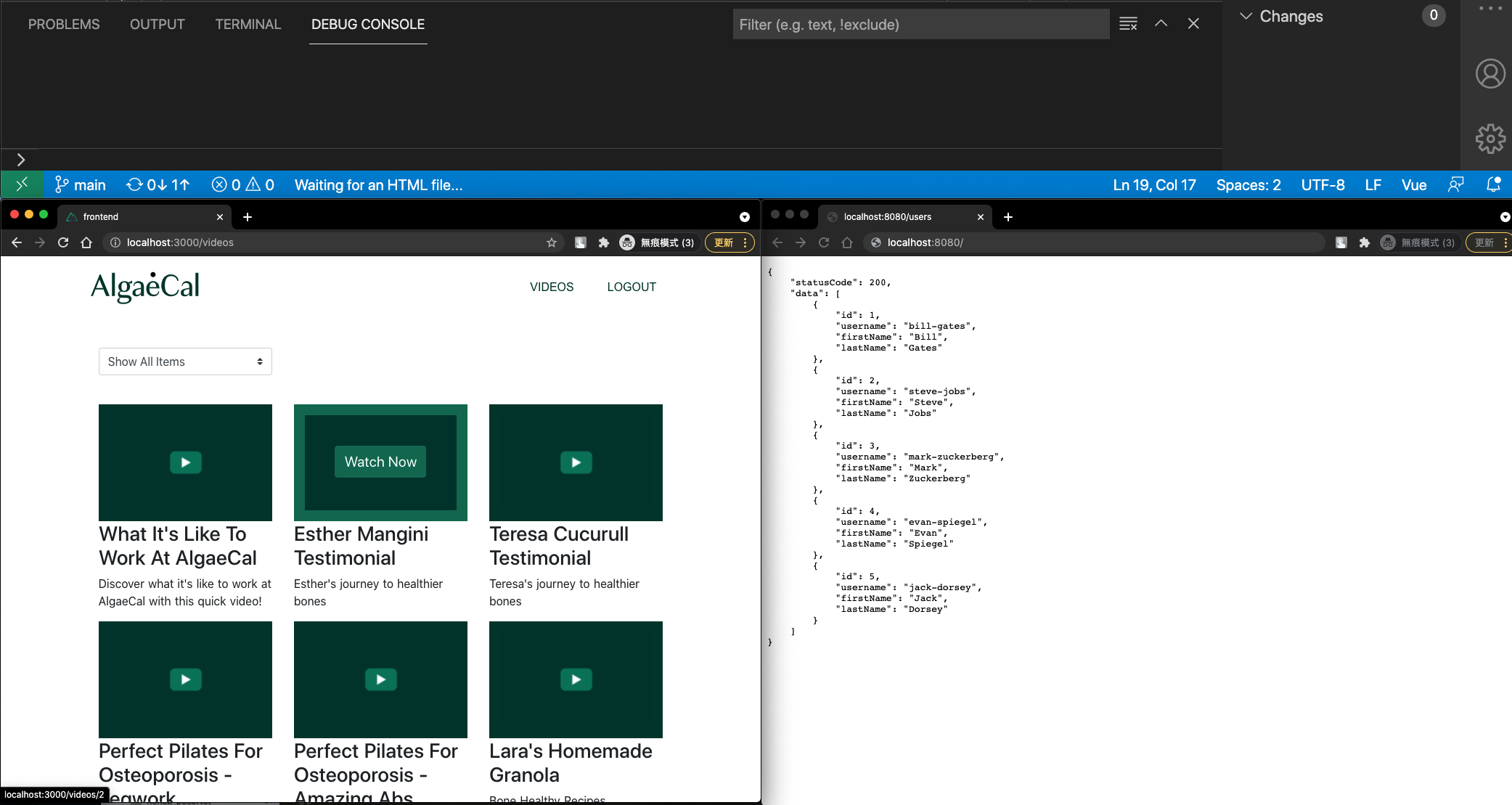Image resolution: width=1512 pixels, height=805 pixels.
Task: Play Perfect Pilates Amazing Abs video thumbnail
Action: tap(381, 679)
